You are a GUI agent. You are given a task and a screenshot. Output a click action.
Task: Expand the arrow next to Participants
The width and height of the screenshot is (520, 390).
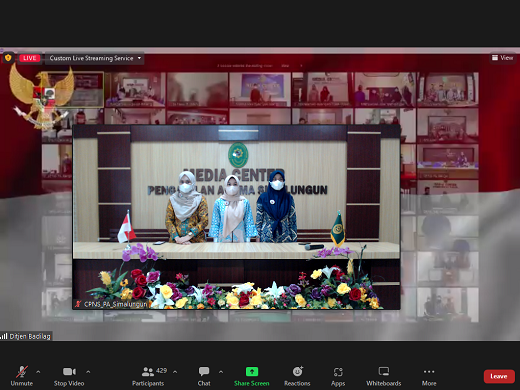(175, 372)
